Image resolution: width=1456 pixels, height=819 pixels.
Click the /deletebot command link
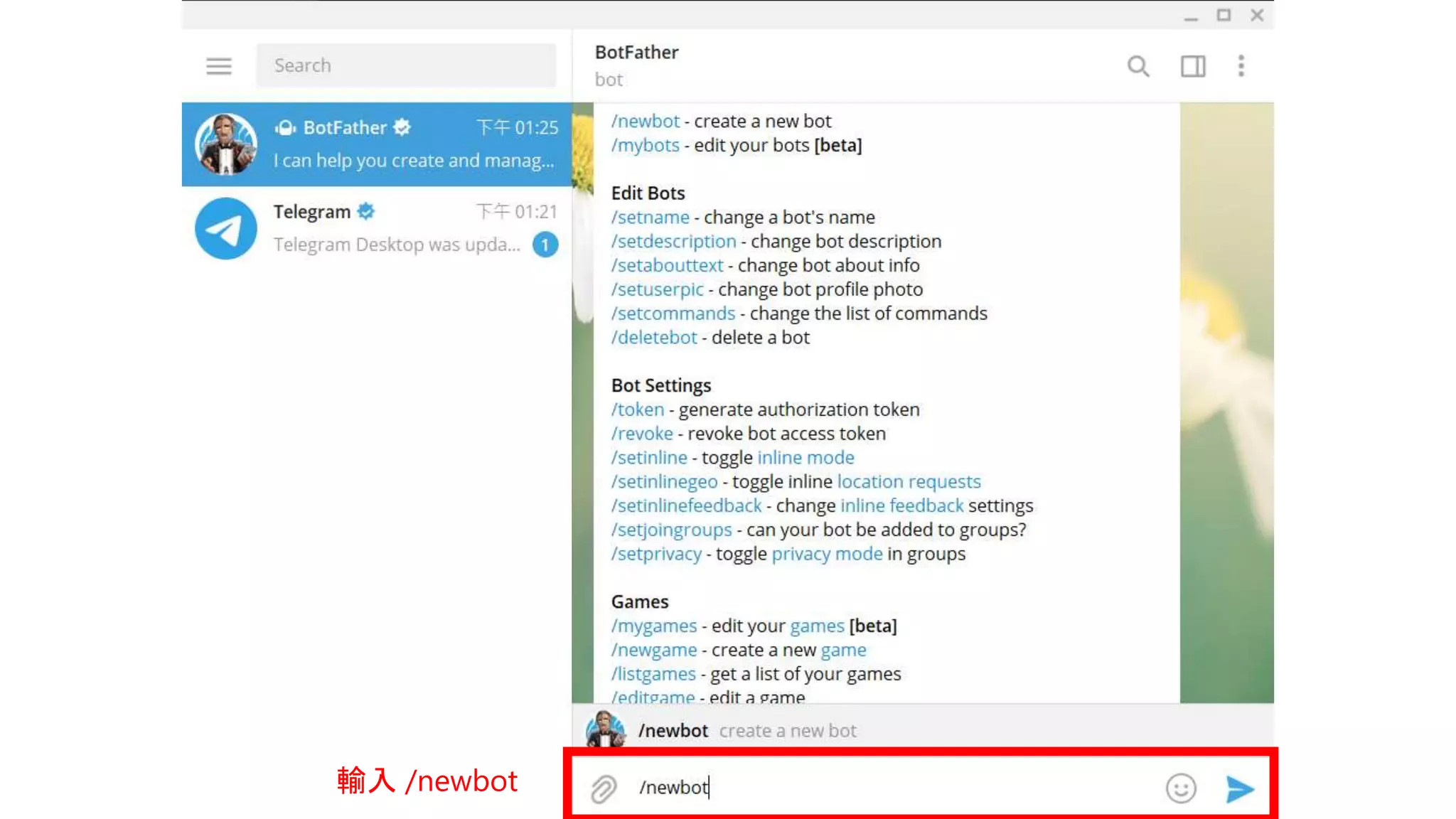[654, 338]
